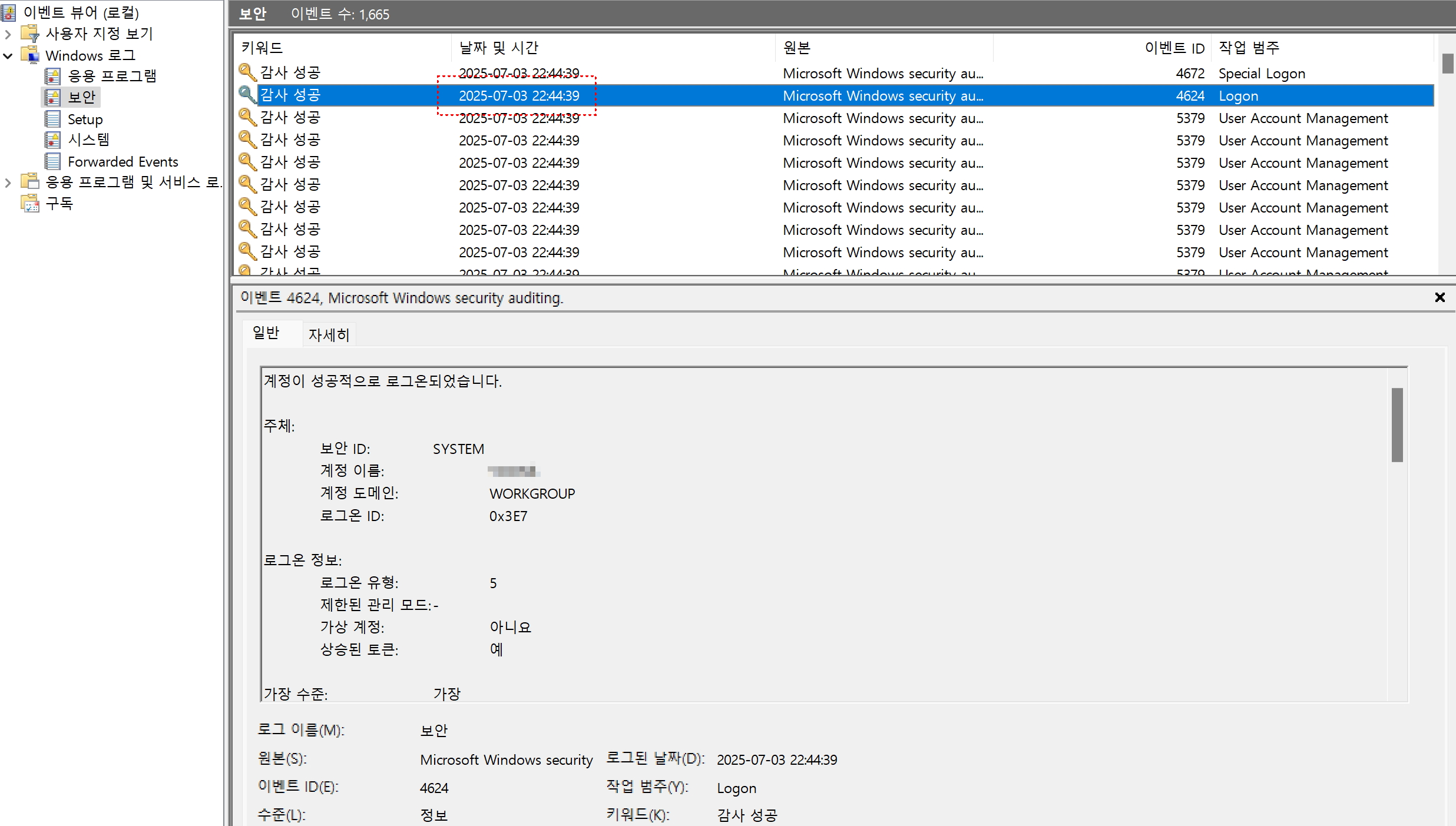Expand the 사용자 지정 보기 tree node
Viewport: 1456px width, 826px height.
8,34
